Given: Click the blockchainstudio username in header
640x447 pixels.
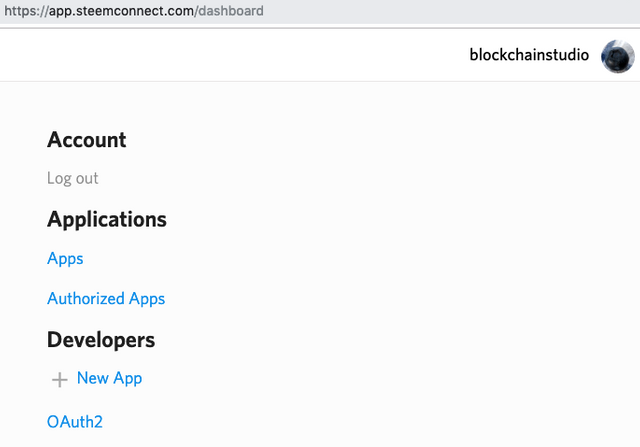Looking at the screenshot, I should 529,55.
